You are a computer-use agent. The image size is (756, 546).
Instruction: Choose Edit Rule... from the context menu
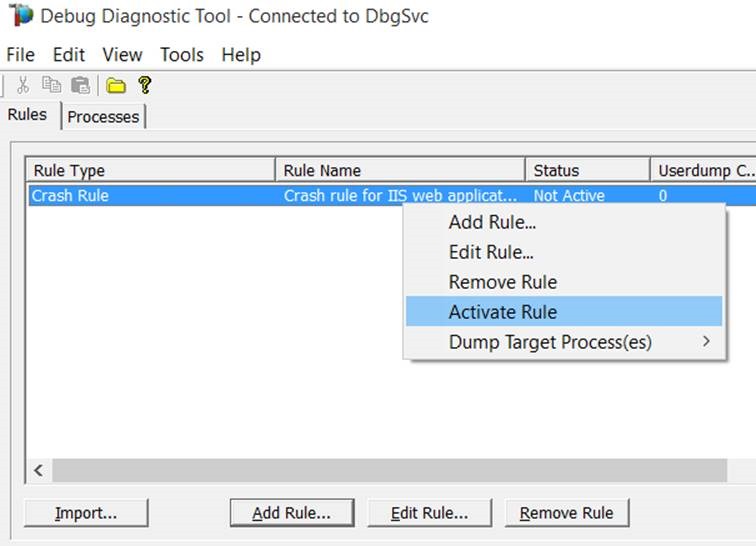click(x=491, y=252)
